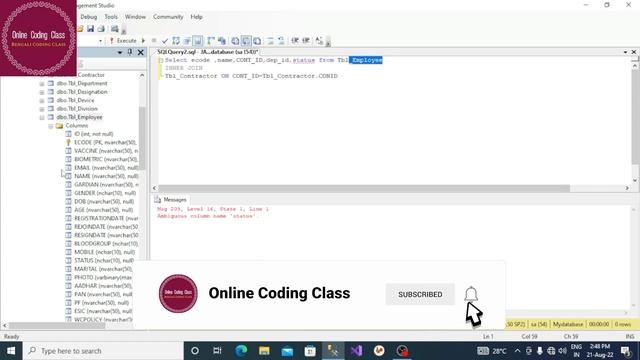Open Visual Studio from the taskbar
Image resolution: width=640 pixels, height=360 pixels.
(x=356, y=351)
